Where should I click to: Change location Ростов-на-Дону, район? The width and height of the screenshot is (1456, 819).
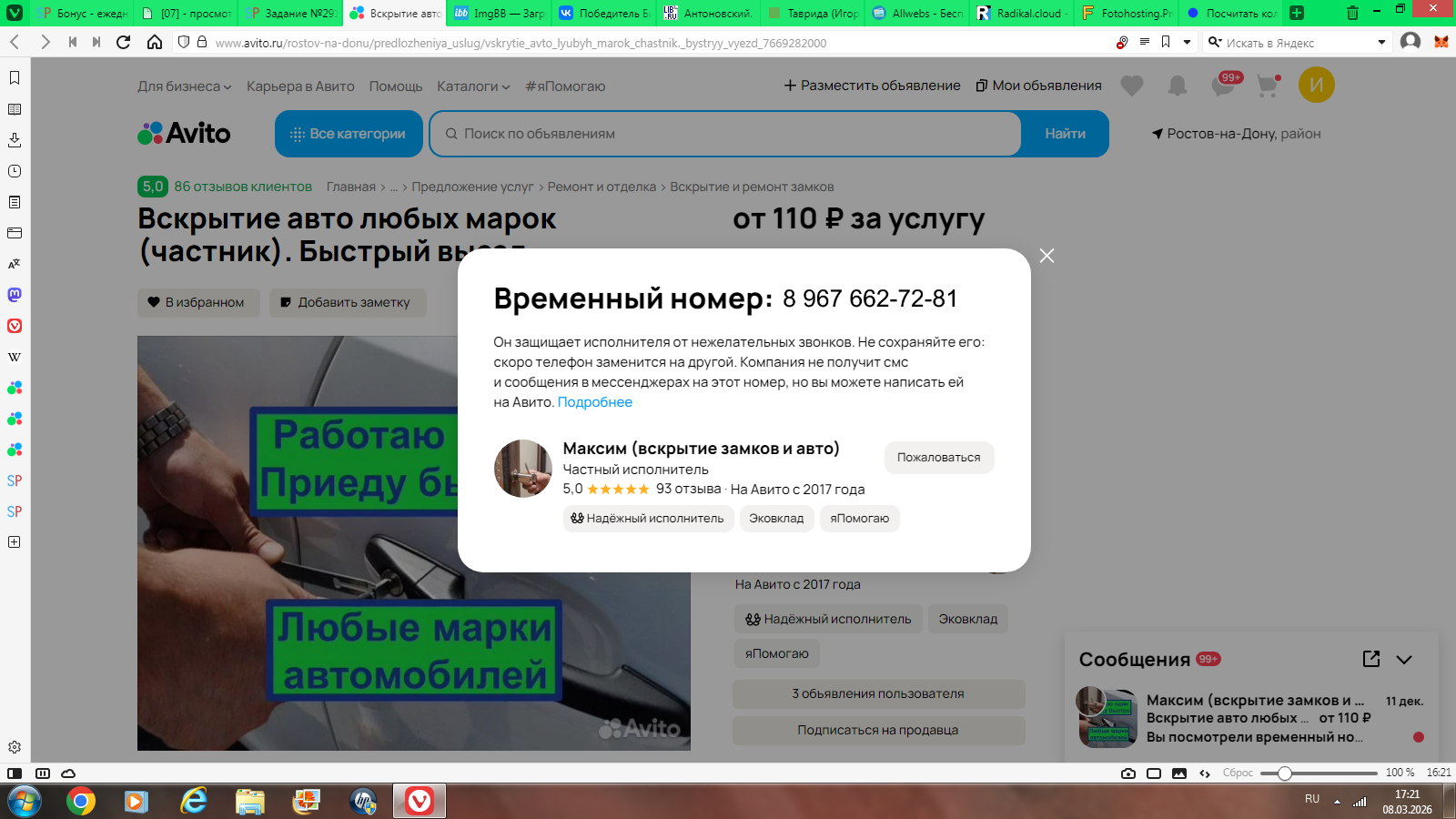[x=1237, y=134]
